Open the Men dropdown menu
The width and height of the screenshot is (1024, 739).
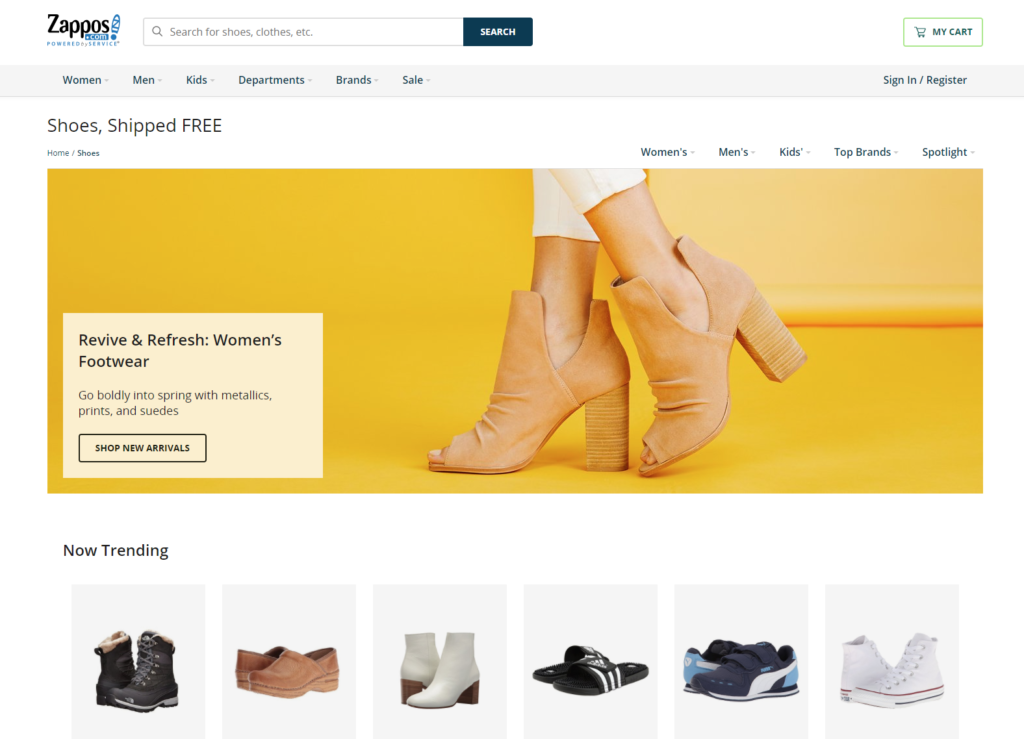pos(147,80)
